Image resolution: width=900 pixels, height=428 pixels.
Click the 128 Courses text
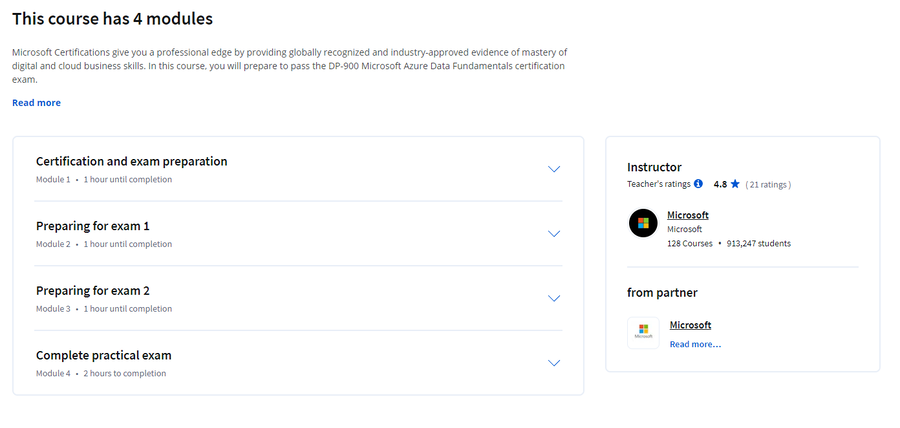point(689,243)
